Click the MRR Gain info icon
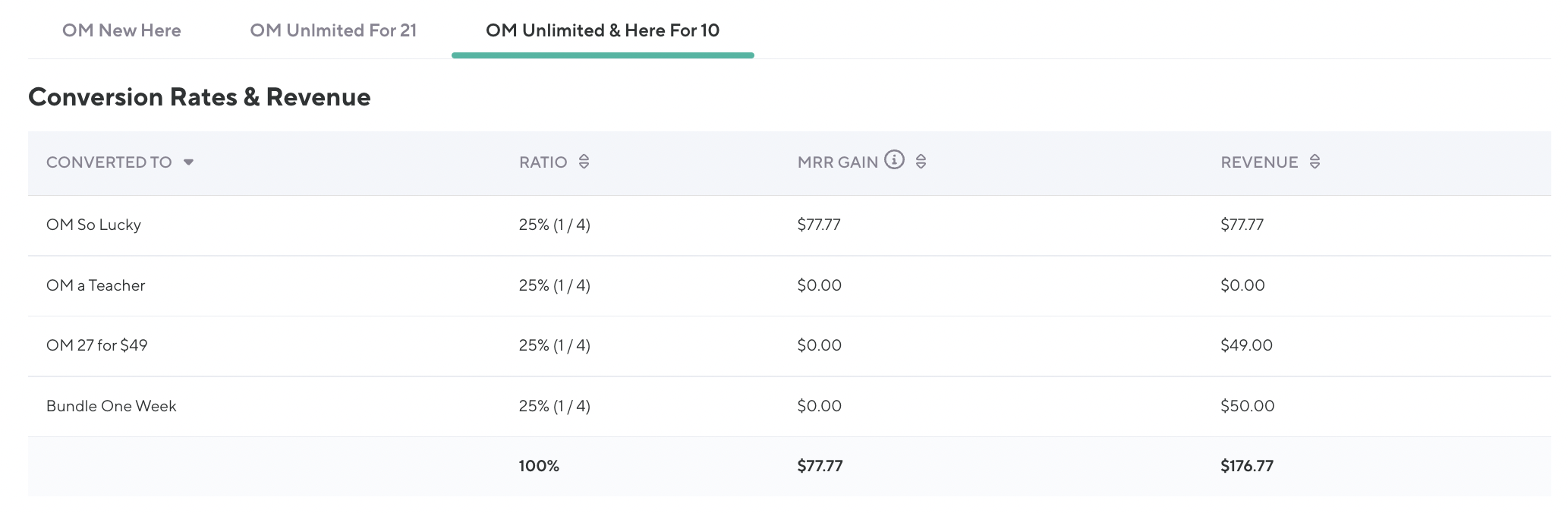This screenshot has width=1568, height=513. (894, 159)
